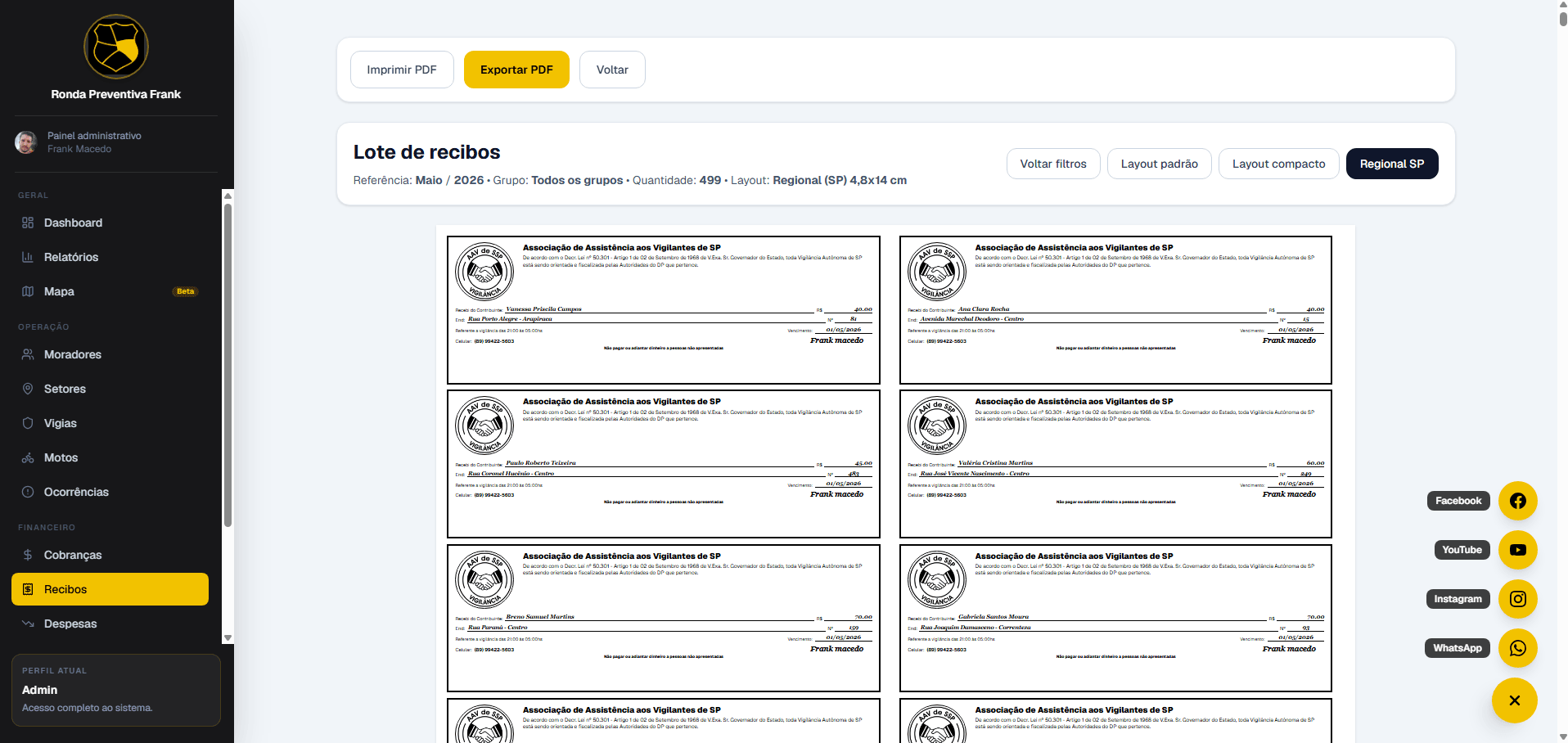Click the Imprimir PDF button
Screen dimensions: 1568x743
[402, 70]
